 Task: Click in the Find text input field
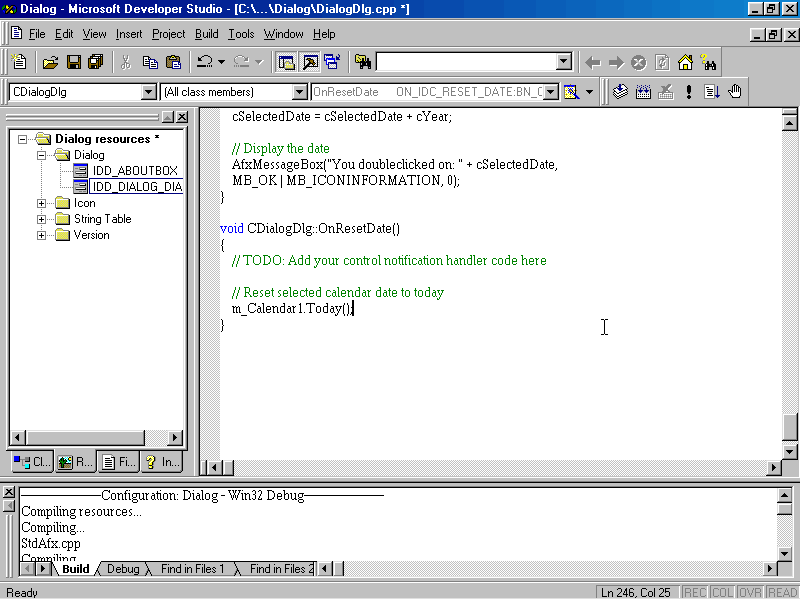pos(466,62)
